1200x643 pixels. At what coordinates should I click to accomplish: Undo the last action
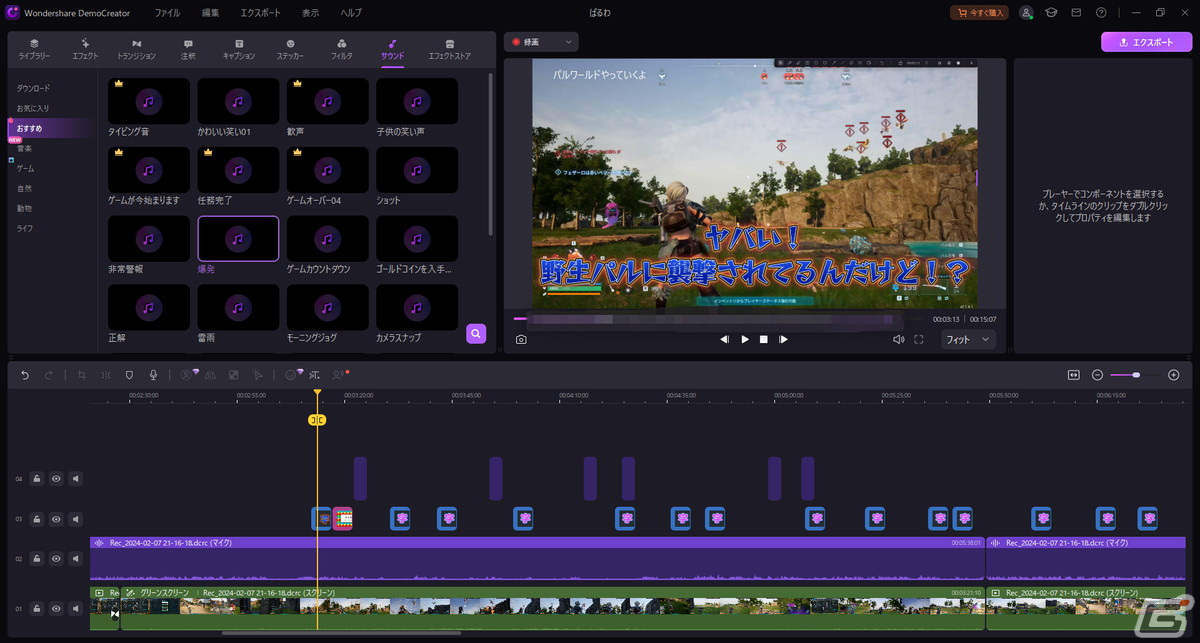25,375
